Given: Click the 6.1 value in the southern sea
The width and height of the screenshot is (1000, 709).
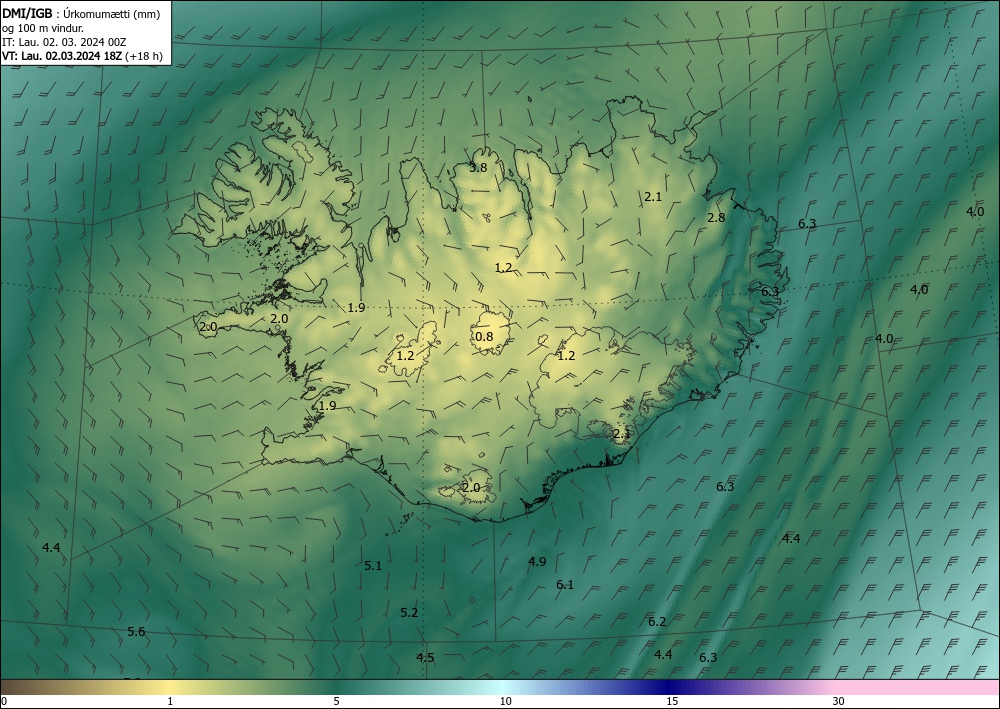Looking at the screenshot, I should pyautogui.click(x=565, y=585).
